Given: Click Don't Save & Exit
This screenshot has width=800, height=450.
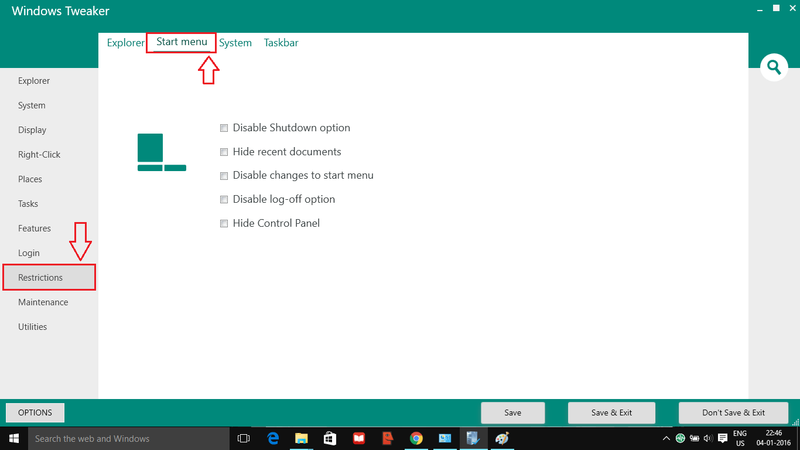Looking at the screenshot, I should 733,412.
